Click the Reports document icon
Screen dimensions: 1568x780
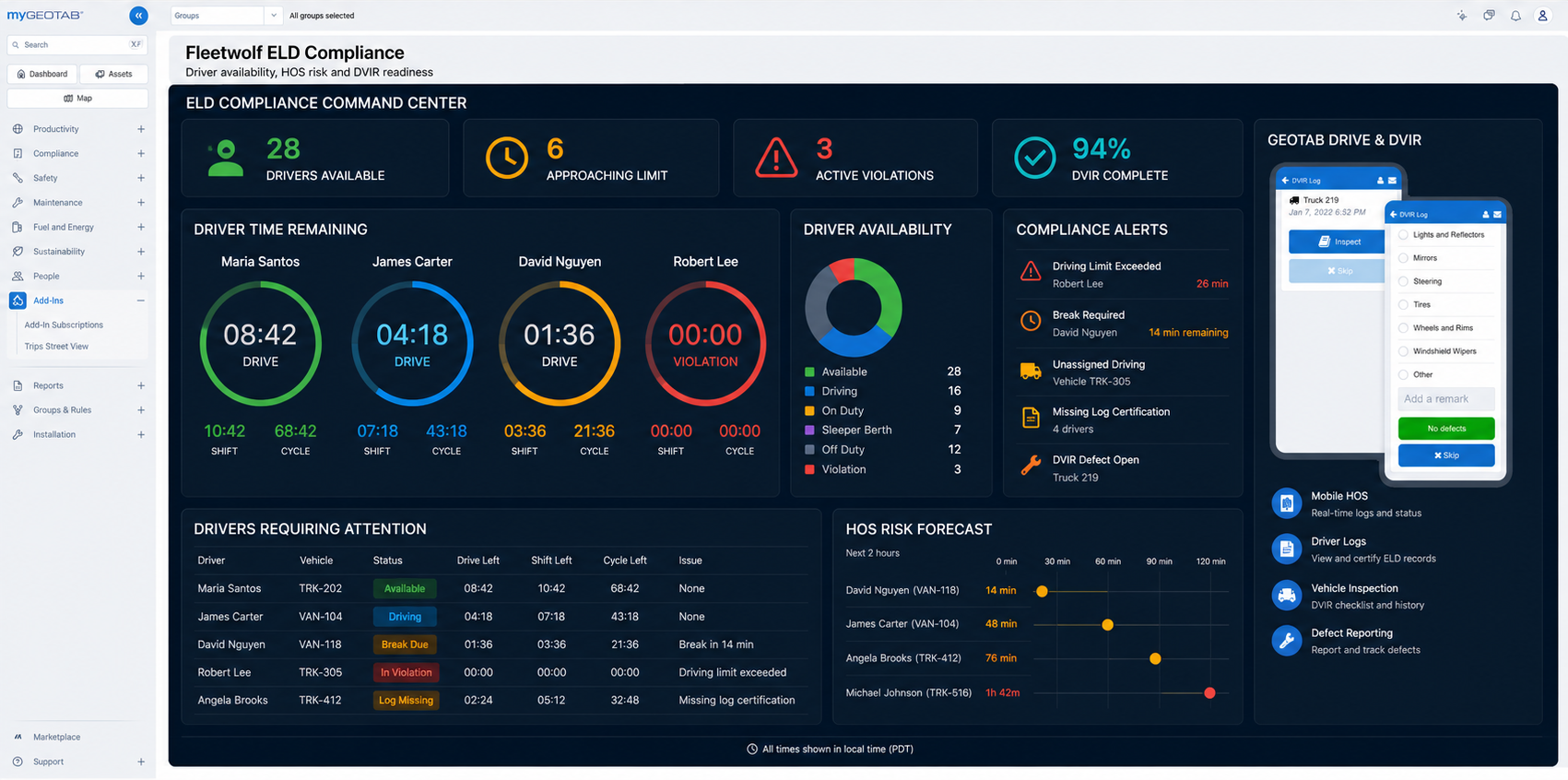coord(18,385)
